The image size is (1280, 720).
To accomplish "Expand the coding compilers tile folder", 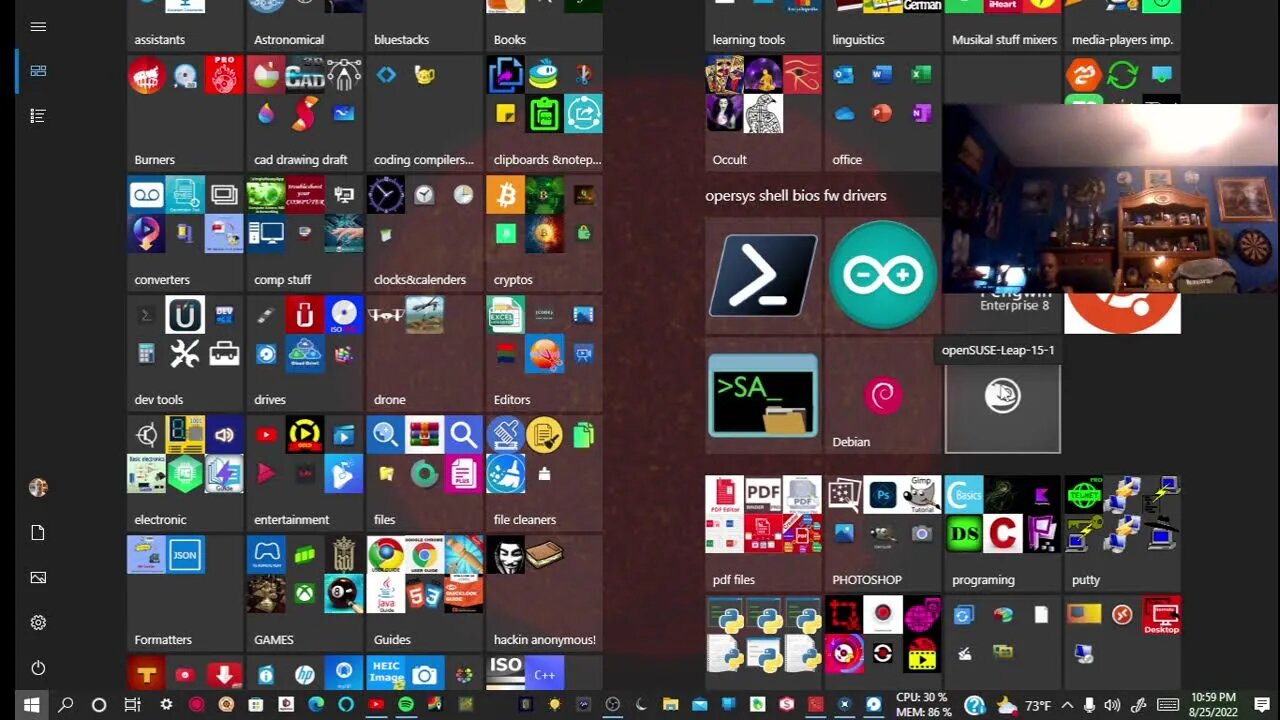I will point(425,112).
